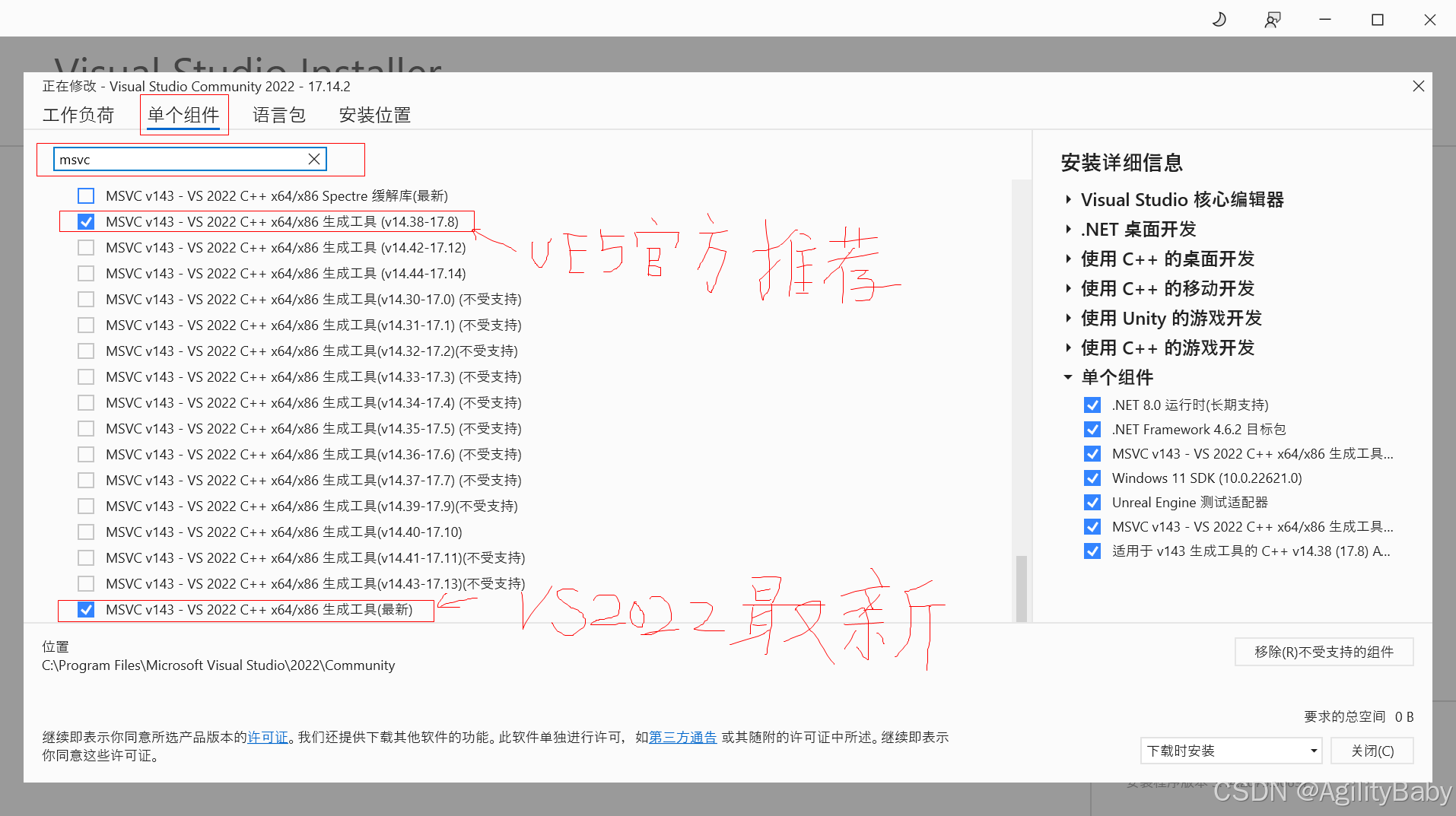The height and width of the screenshot is (816, 1456).
Task: Uncheck MSVC v143 生成工具 (v14.38-17.8)
Action: tap(86, 222)
